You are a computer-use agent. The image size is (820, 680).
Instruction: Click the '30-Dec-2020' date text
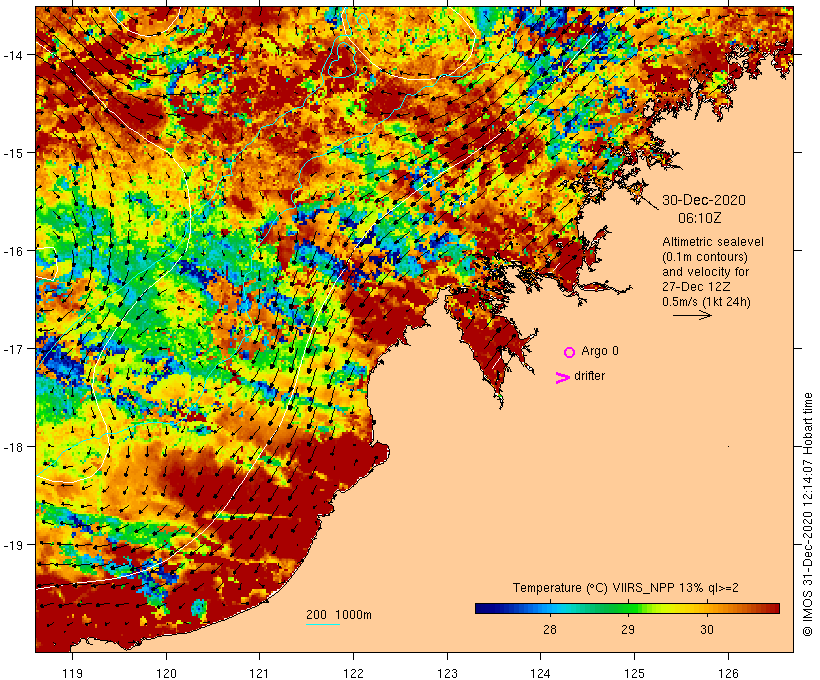[704, 200]
